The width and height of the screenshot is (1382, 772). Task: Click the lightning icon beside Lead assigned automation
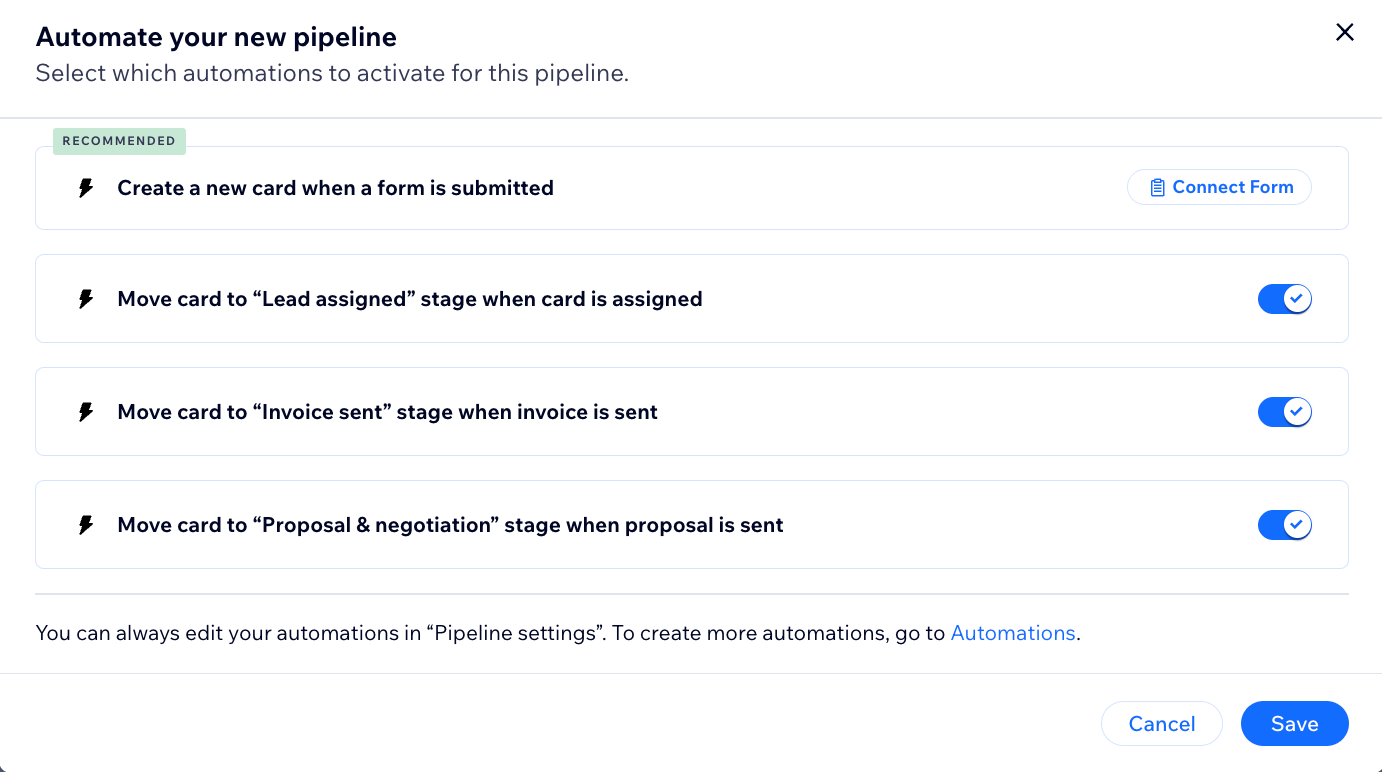[x=86, y=299]
